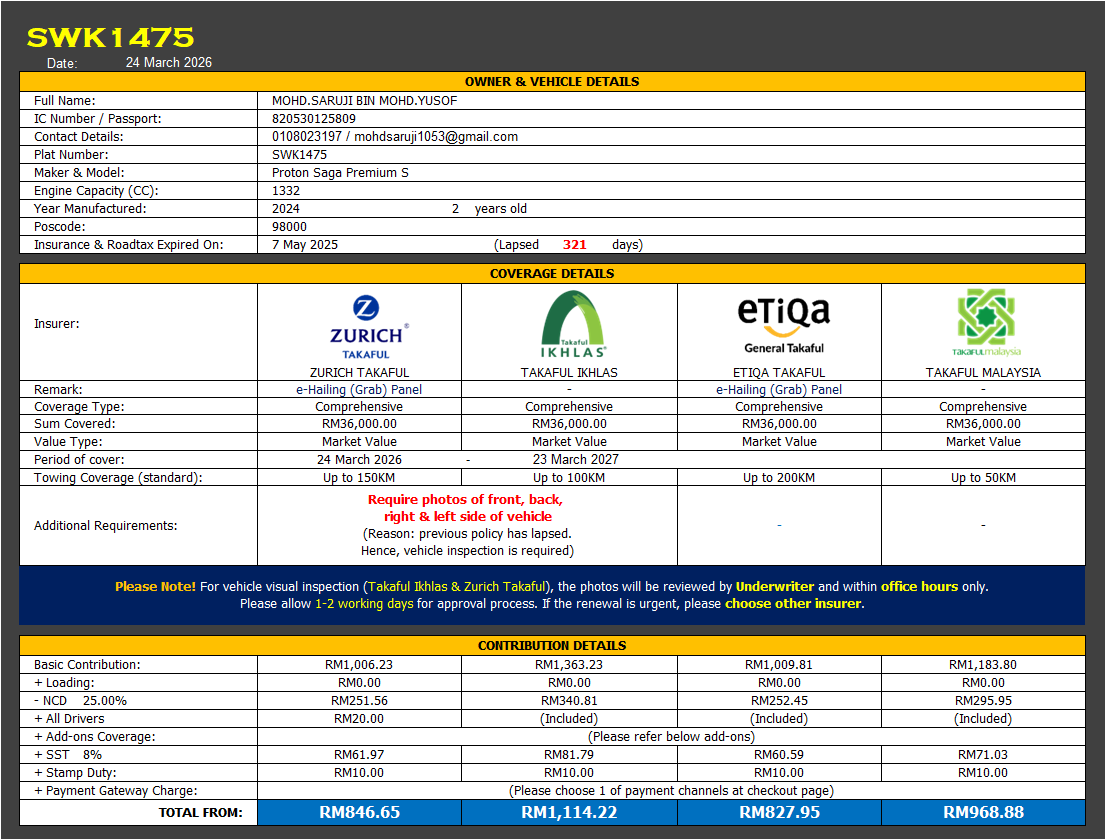Click the Etiqa General Takaful logo
This screenshot has width=1105, height=839.
pyautogui.click(x=783, y=324)
